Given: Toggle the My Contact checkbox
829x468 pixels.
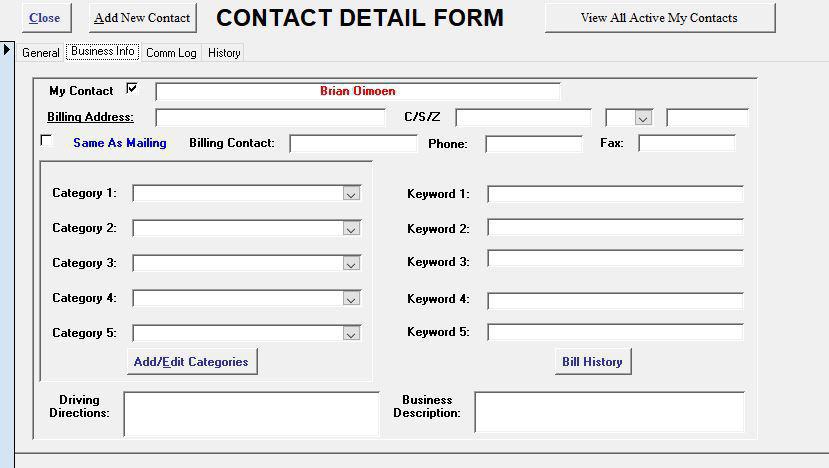Looking at the screenshot, I should point(132,89).
